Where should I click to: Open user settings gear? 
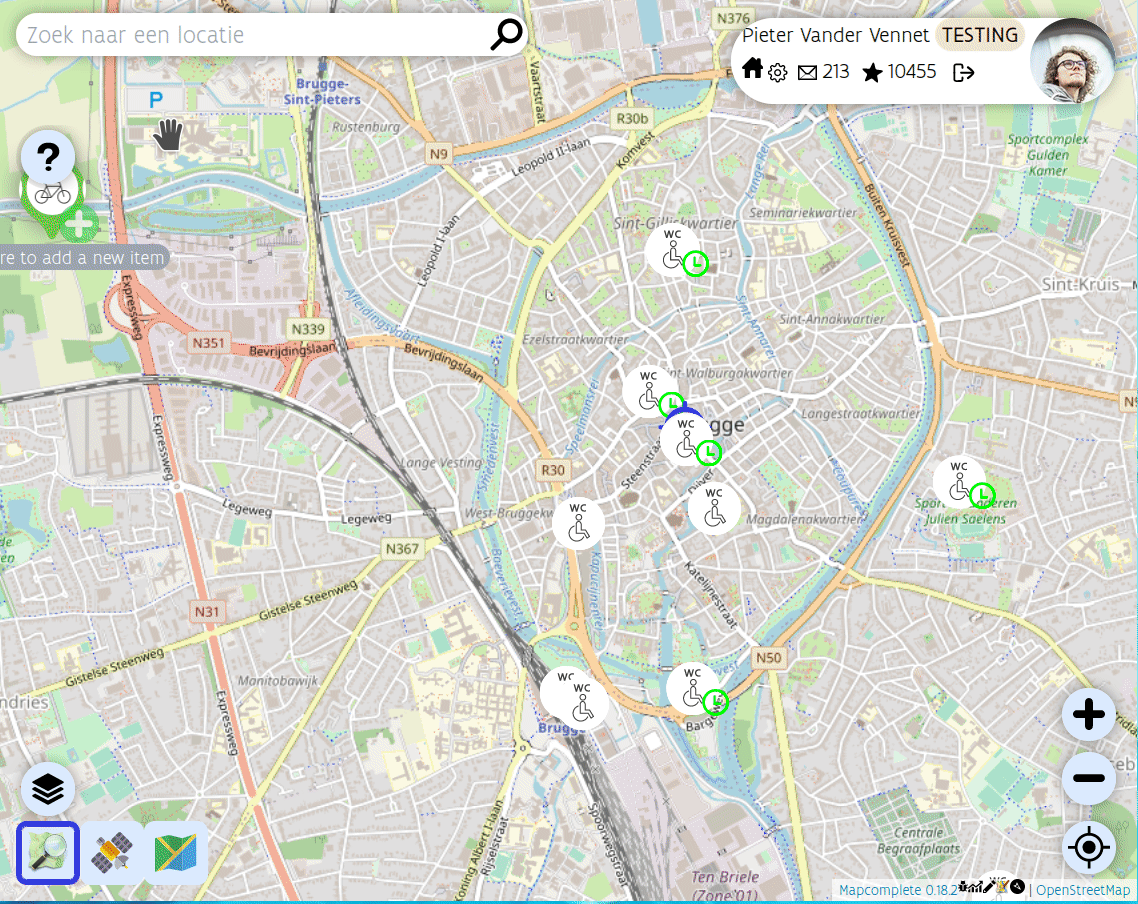pyautogui.click(x=778, y=72)
